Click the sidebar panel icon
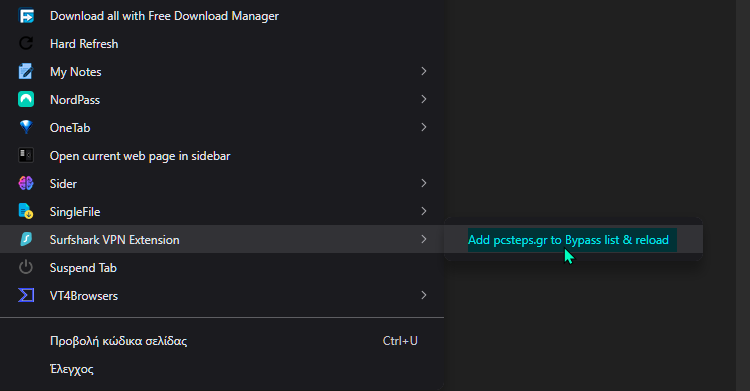The height and width of the screenshot is (391, 750). [x=26, y=156]
